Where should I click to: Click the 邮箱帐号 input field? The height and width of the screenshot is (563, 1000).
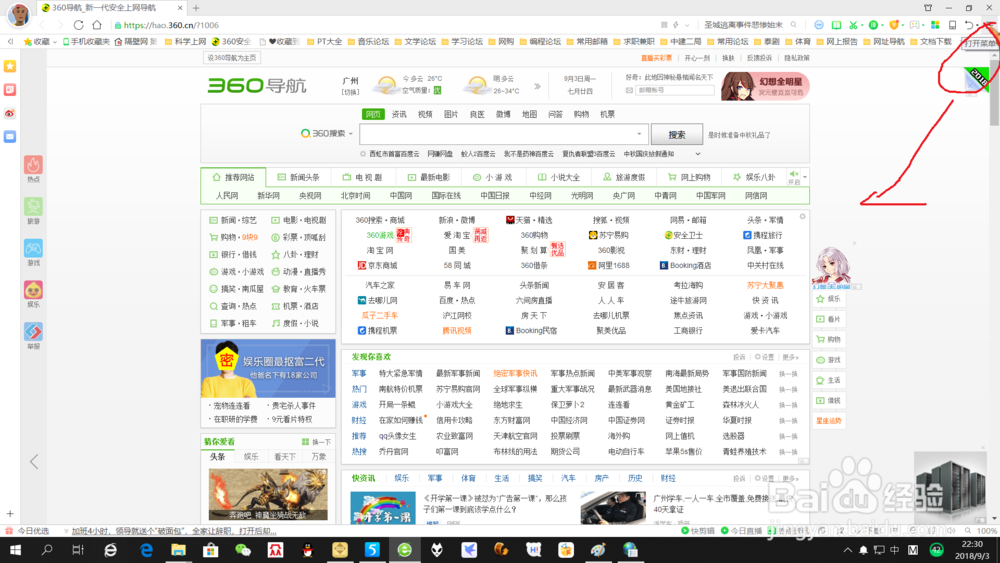pyautogui.click(x=675, y=91)
